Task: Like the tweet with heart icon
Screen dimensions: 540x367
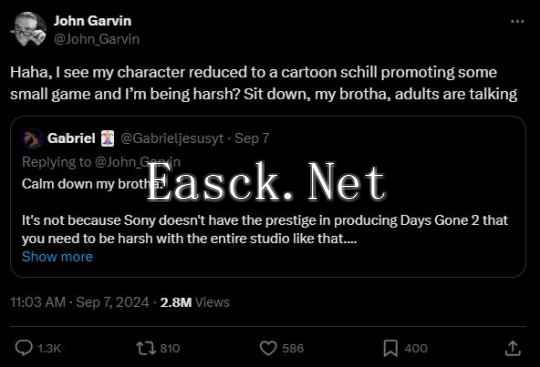Action: [x=268, y=348]
